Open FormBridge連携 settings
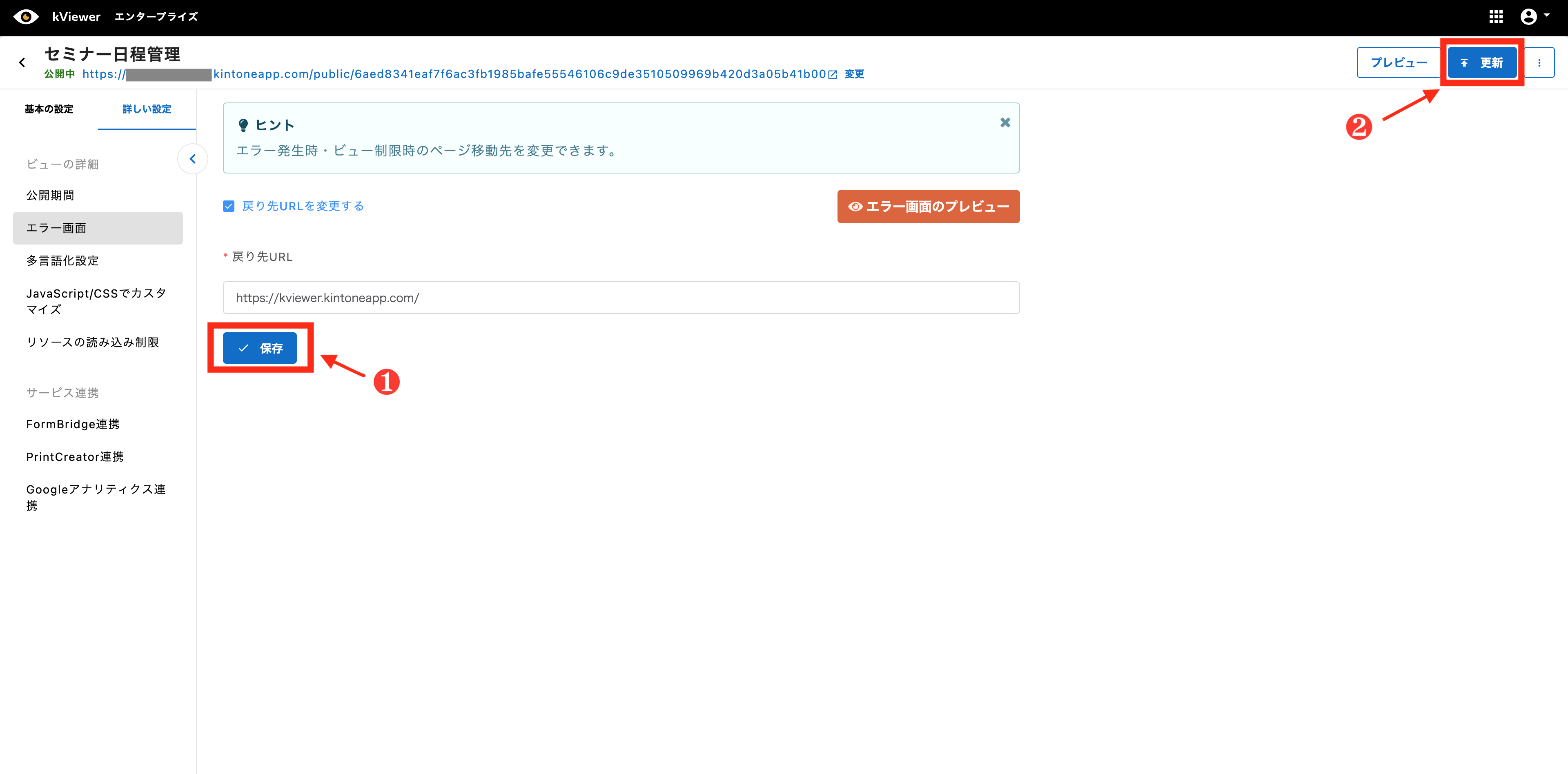 [x=72, y=425]
